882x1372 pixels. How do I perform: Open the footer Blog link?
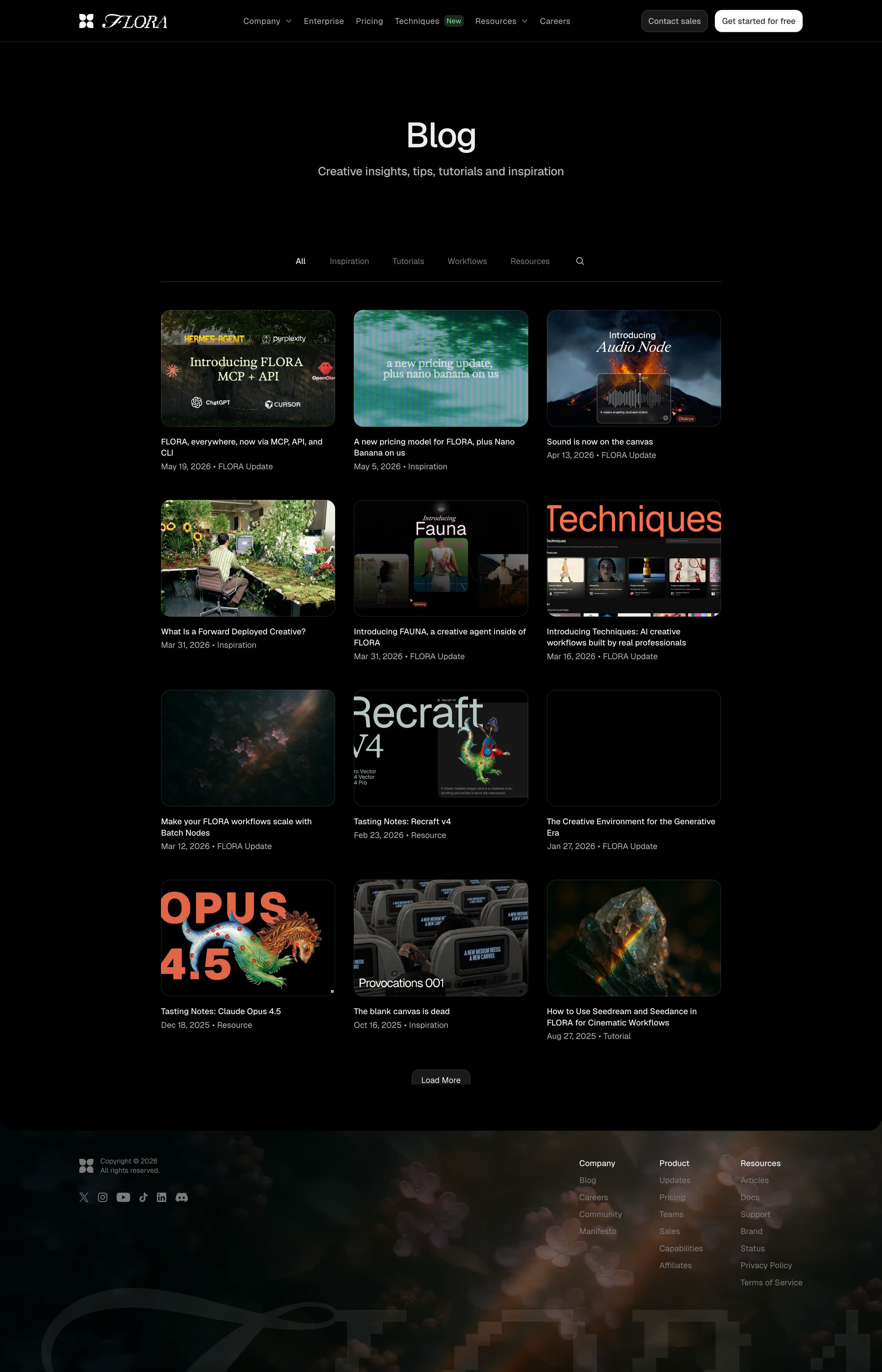(588, 1180)
